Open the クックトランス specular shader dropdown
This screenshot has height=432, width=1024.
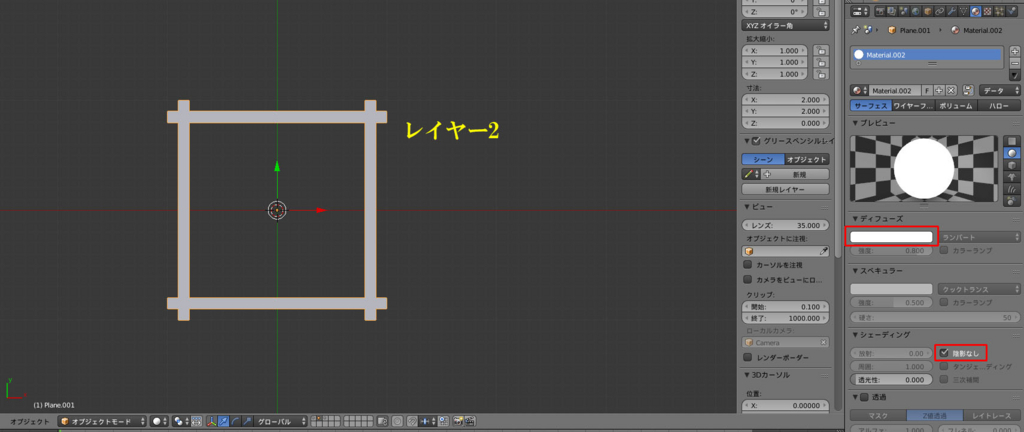point(978,288)
